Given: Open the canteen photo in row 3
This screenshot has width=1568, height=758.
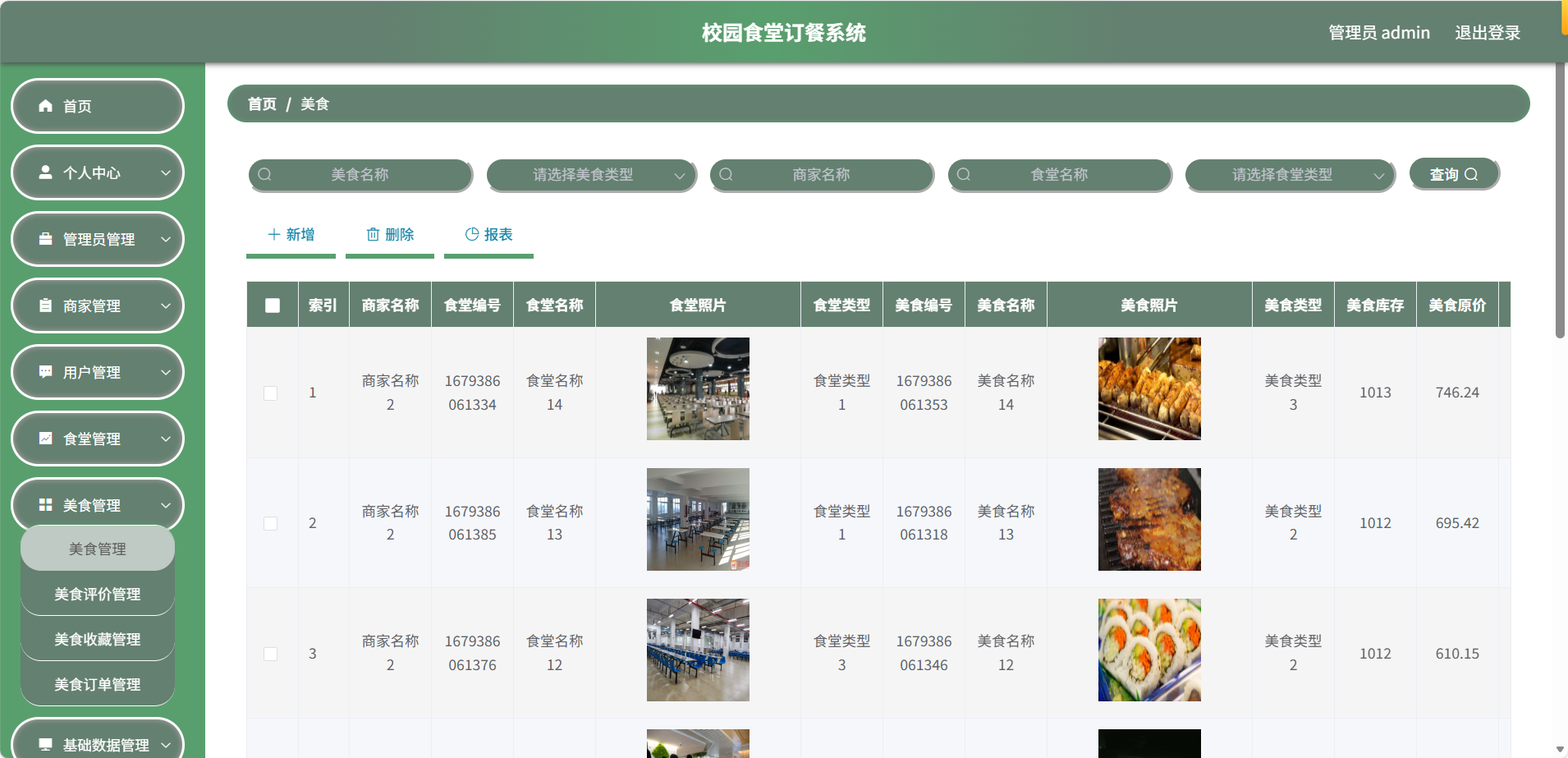Looking at the screenshot, I should 698,650.
